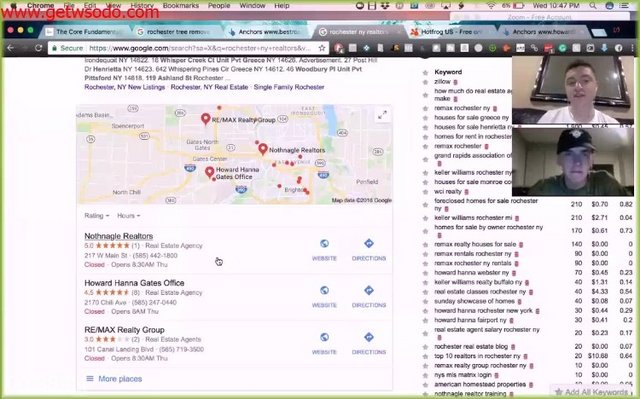Switch to 'Hotfrog US' tab

click(x=451, y=31)
